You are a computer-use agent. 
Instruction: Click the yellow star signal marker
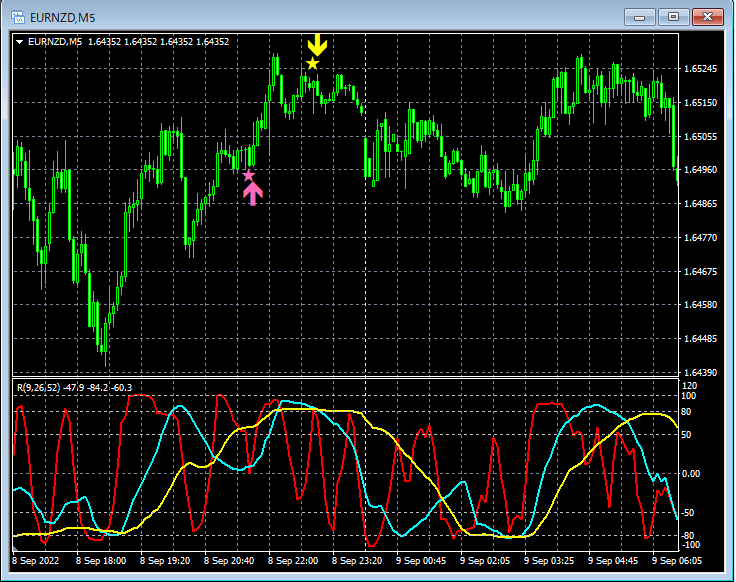tap(313, 63)
